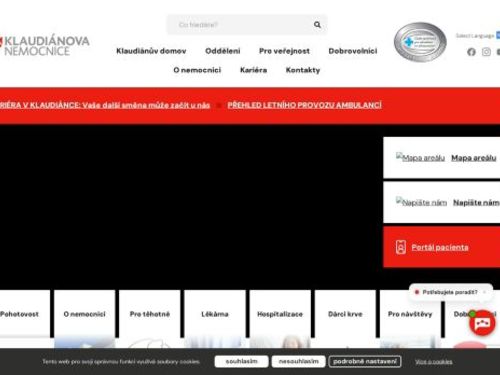Open O nemocnici in top navigation
Screen dimensions: 500x375
(x=197, y=70)
